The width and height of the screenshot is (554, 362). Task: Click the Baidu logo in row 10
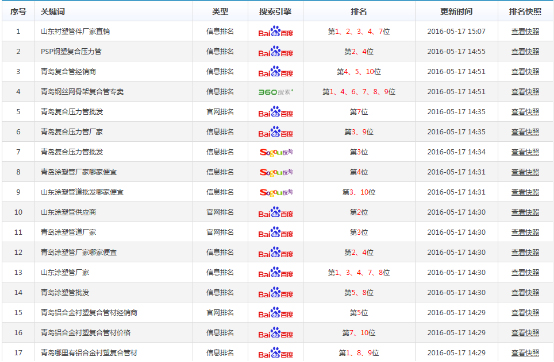(x=276, y=213)
